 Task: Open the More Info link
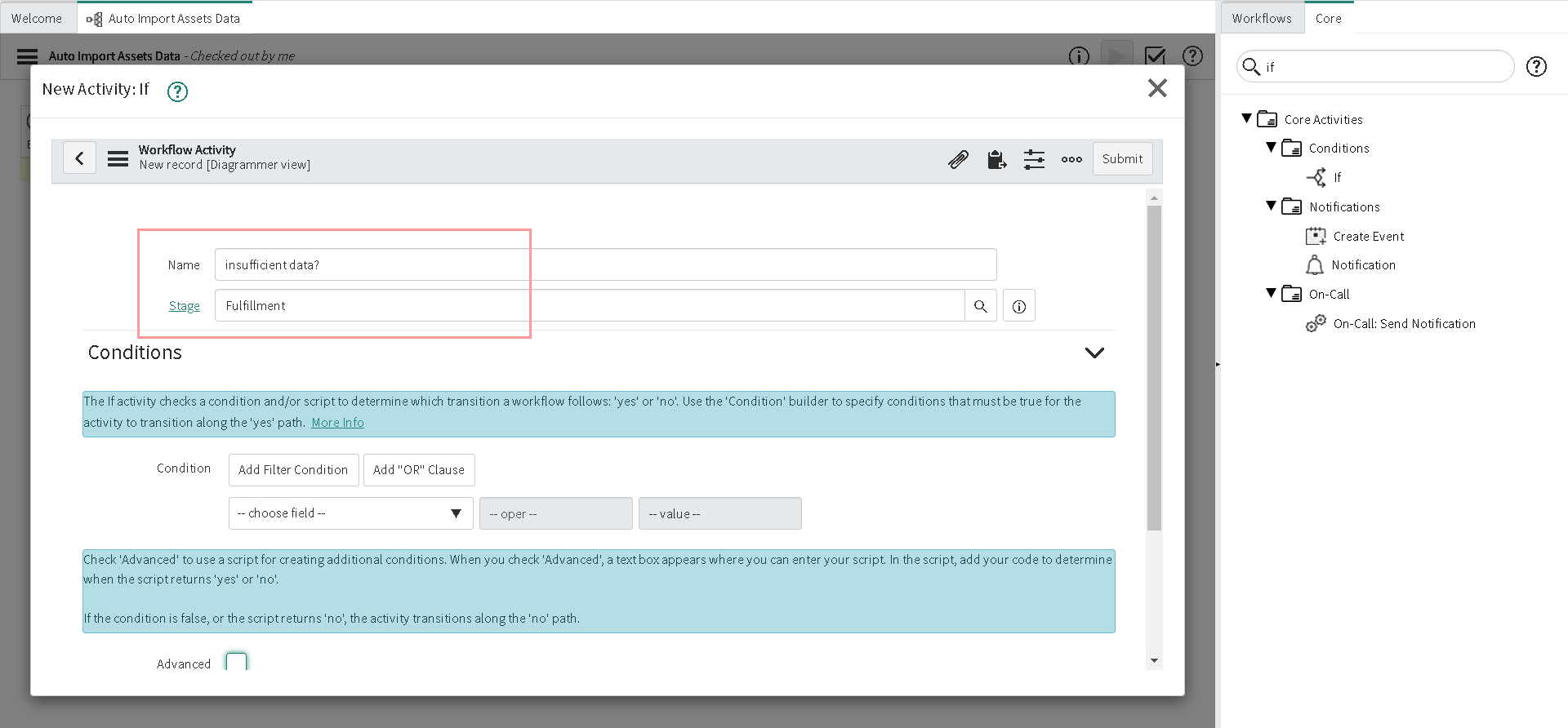pos(337,422)
